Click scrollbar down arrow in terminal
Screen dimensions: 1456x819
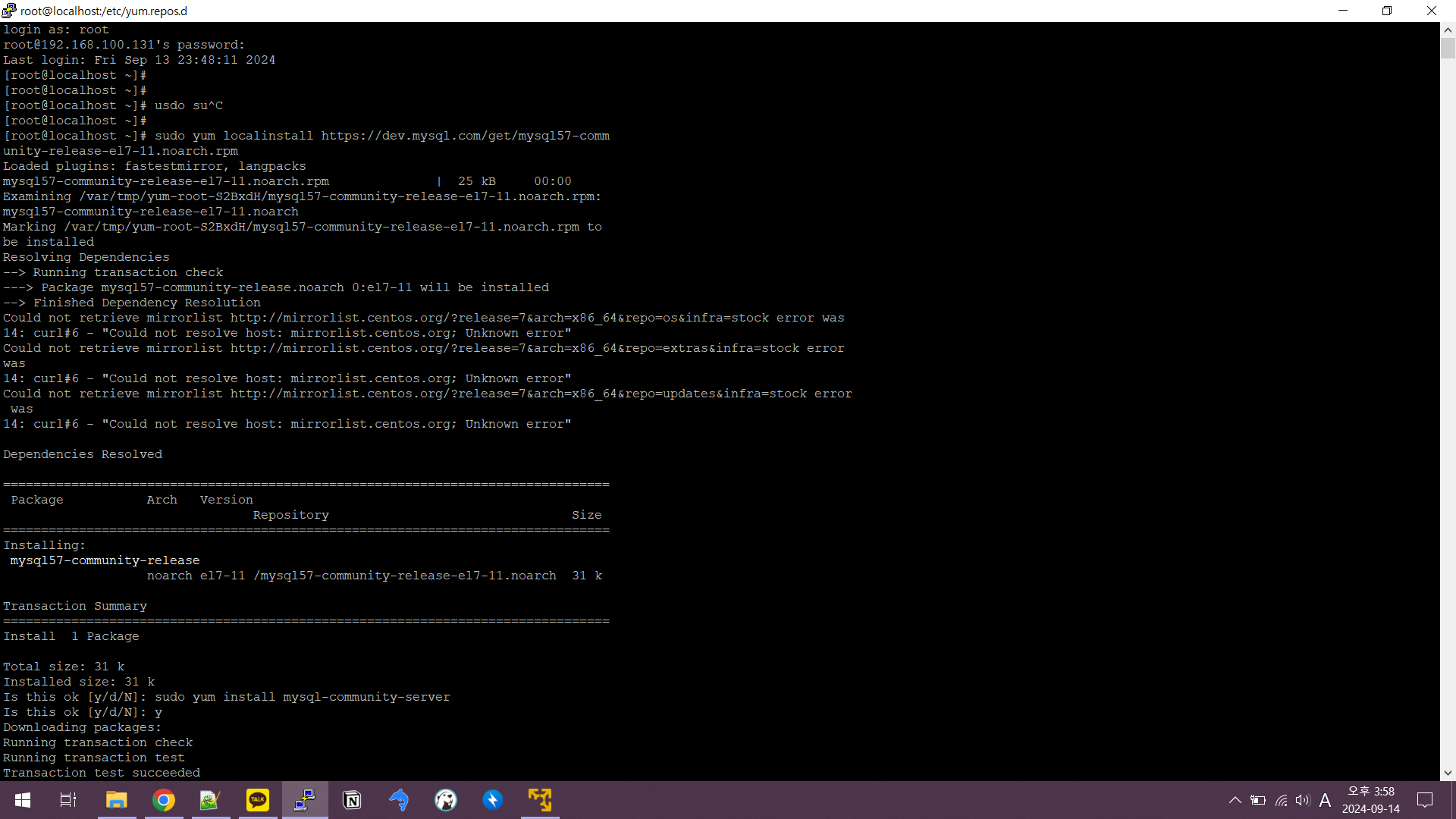pyautogui.click(x=1448, y=773)
